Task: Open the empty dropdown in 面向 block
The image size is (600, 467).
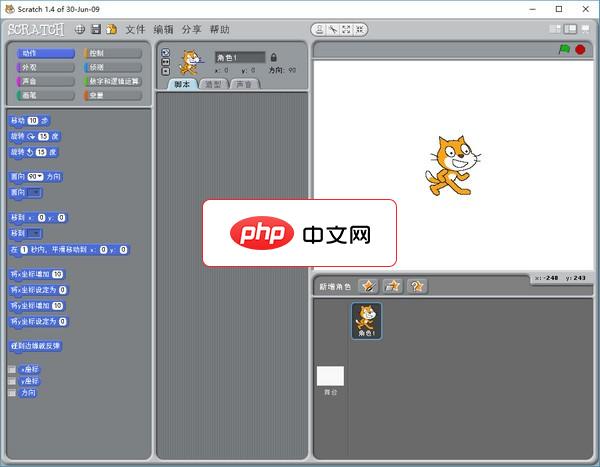Action: [x=34, y=192]
